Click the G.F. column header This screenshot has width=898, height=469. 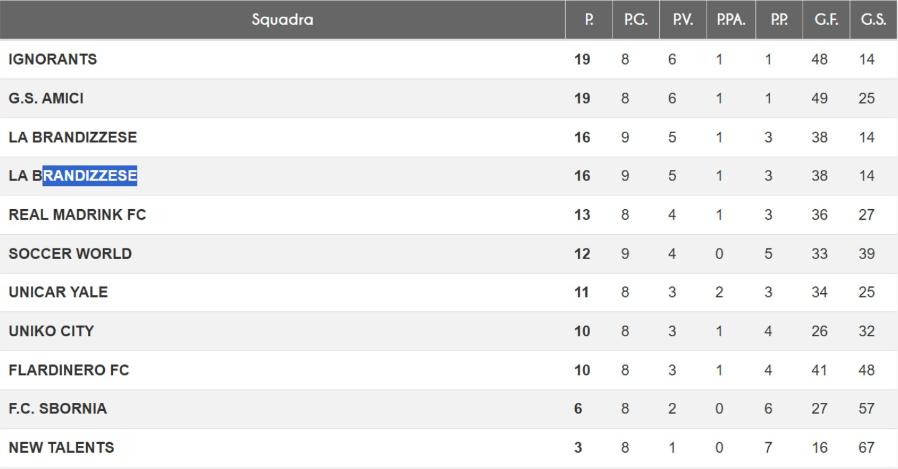pos(826,20)
